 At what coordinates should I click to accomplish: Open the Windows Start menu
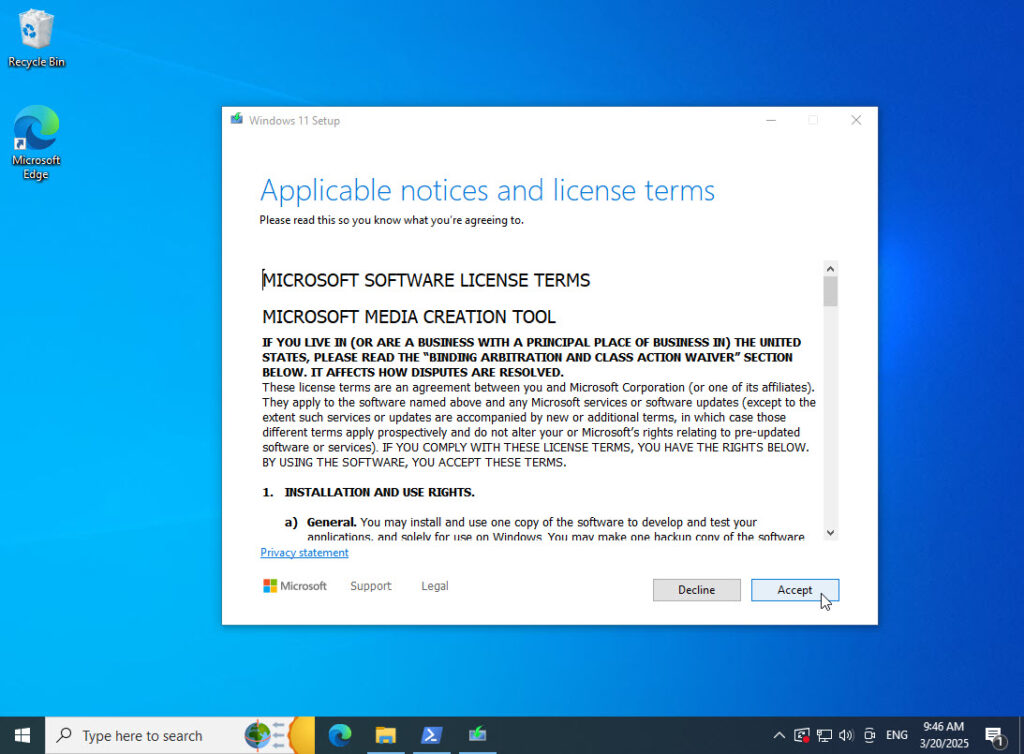22,735
